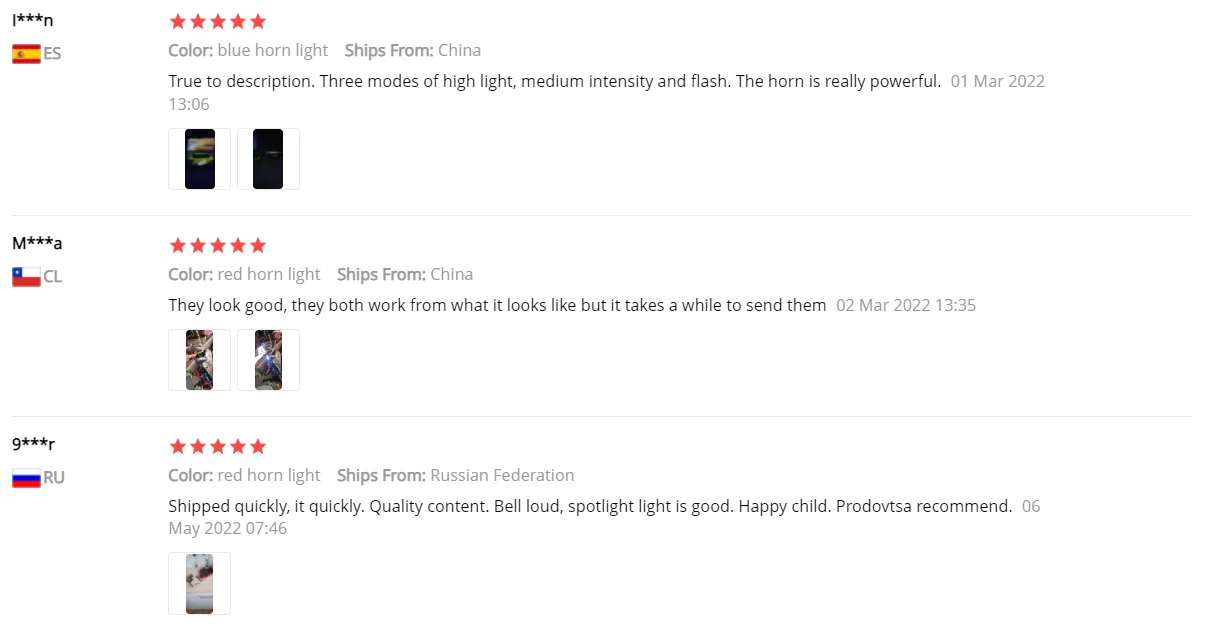Click reviewer name I***n

(x=33, y=20)
